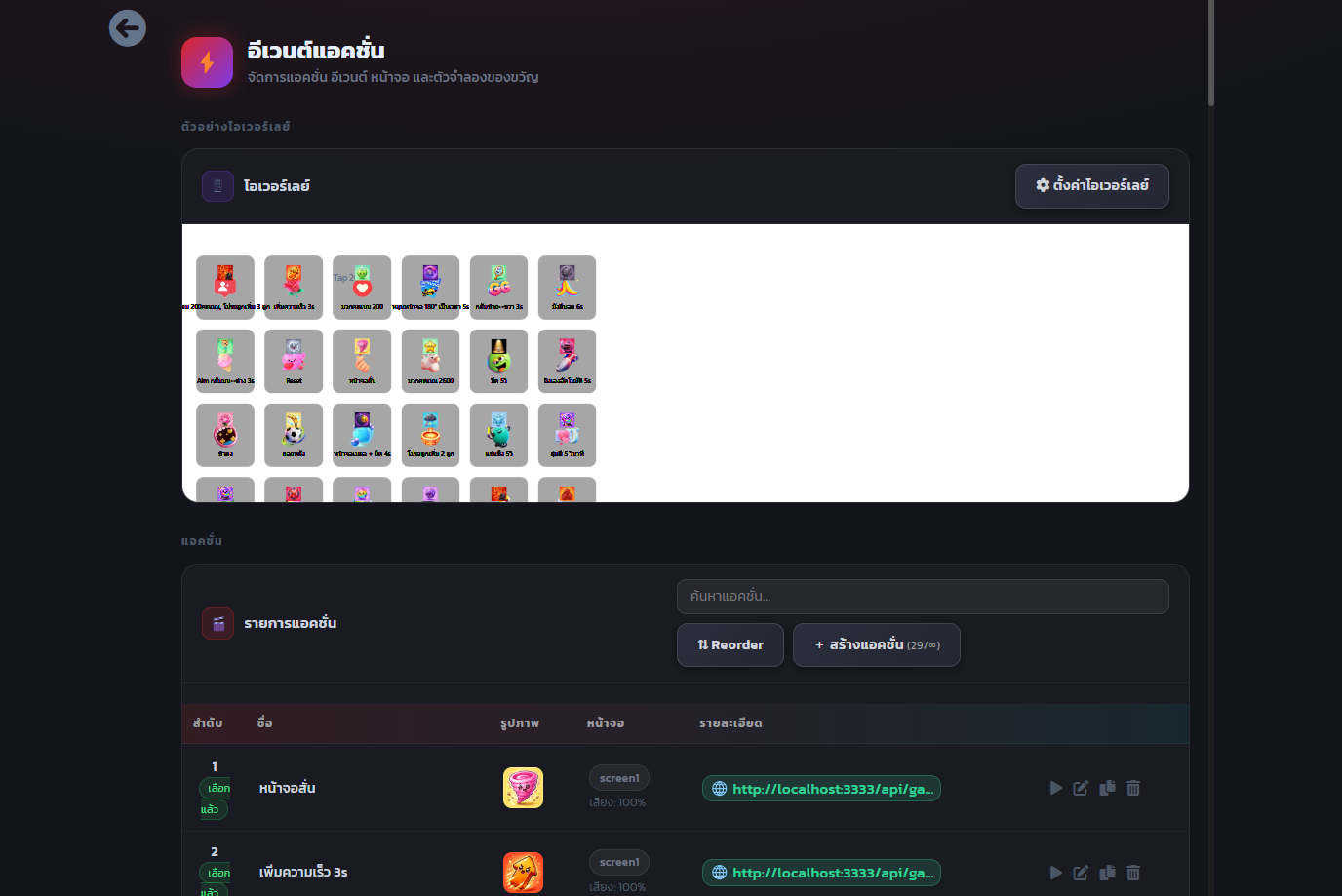1342x896 pixels.
Task: Delete the หน้าจอสั่น action
Action: click(1133, 788)
